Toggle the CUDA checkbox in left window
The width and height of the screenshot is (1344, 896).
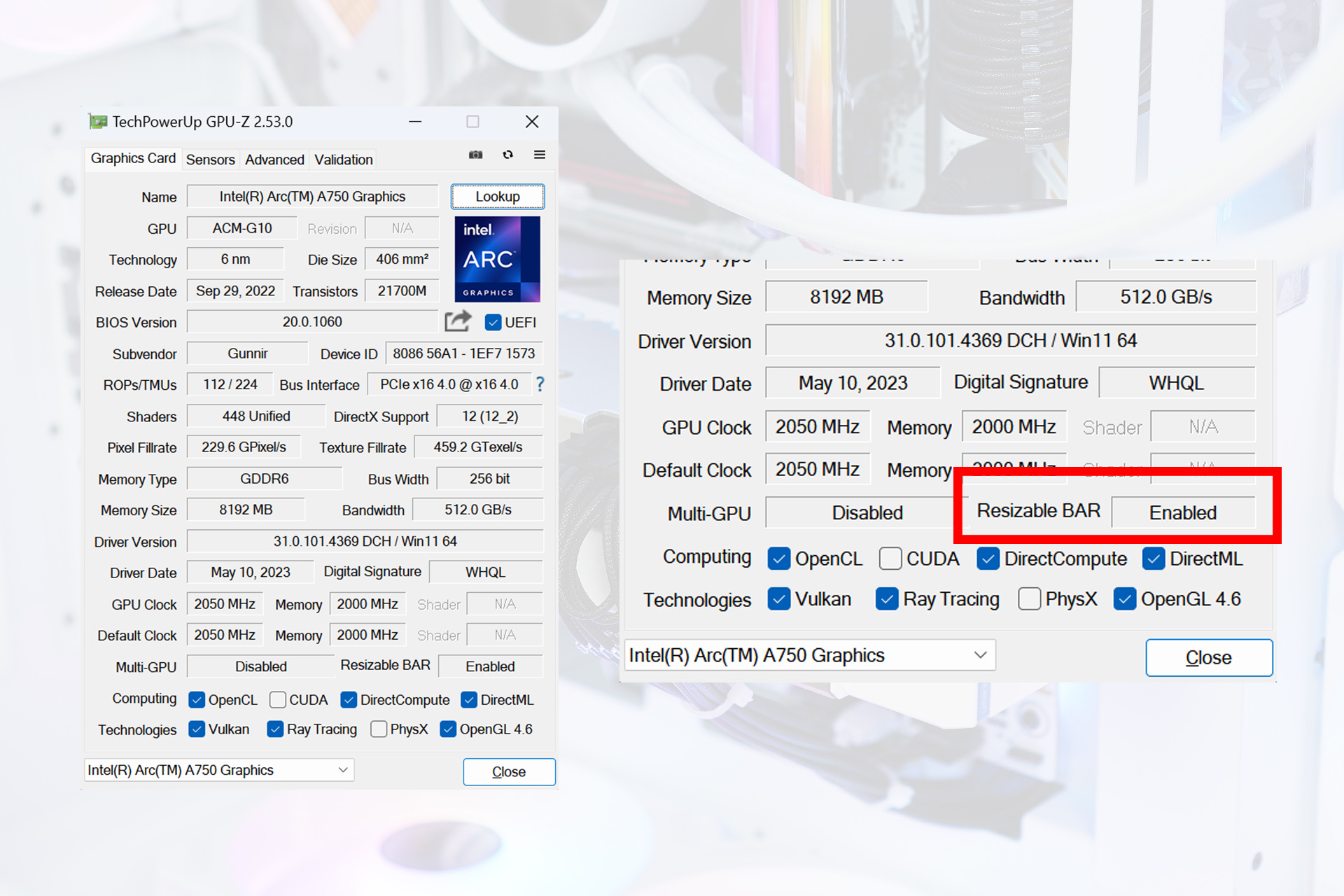[x=278, y=700]
